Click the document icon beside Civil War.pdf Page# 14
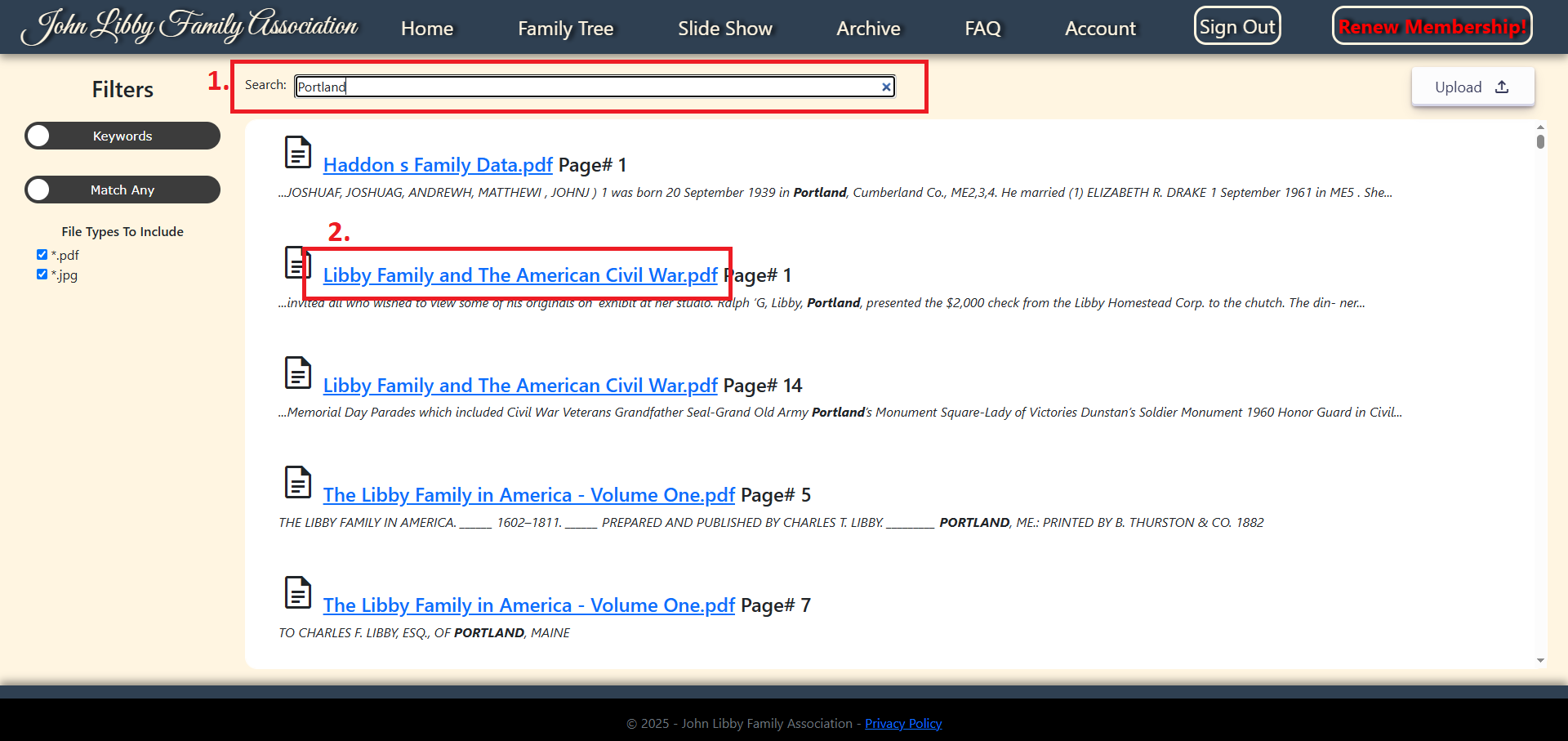This screenshot has height=741, width=1568. tap(298, 373)
